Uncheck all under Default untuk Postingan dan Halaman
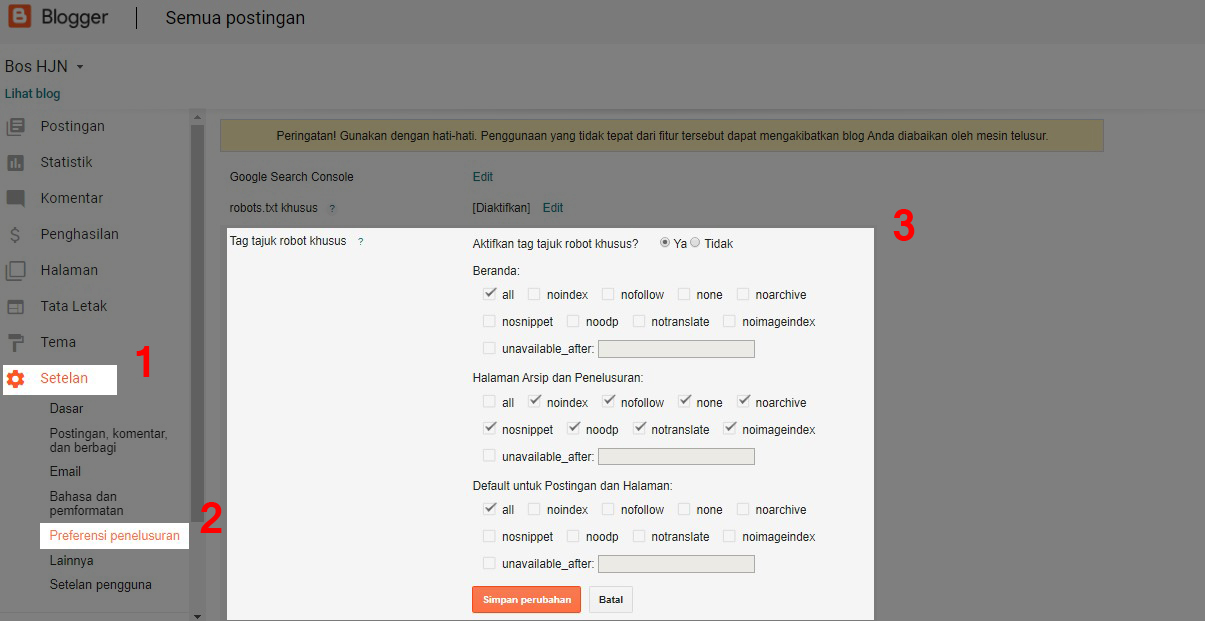 (x=489, y=509)
